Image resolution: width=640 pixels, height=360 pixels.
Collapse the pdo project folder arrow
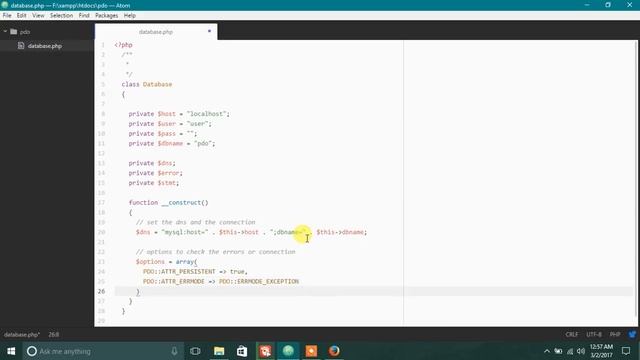click(x=5, y=31)
